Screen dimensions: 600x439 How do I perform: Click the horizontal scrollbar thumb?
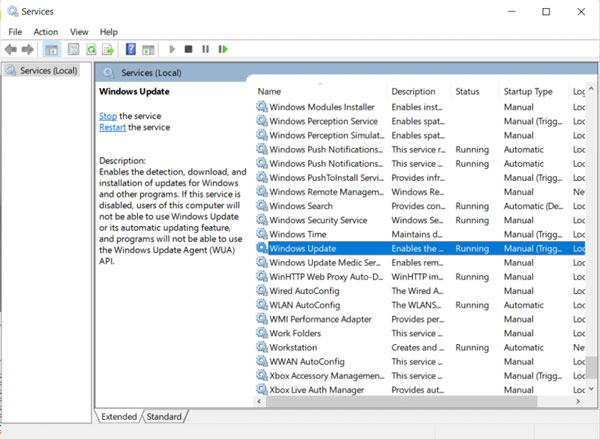coord(401,401)
